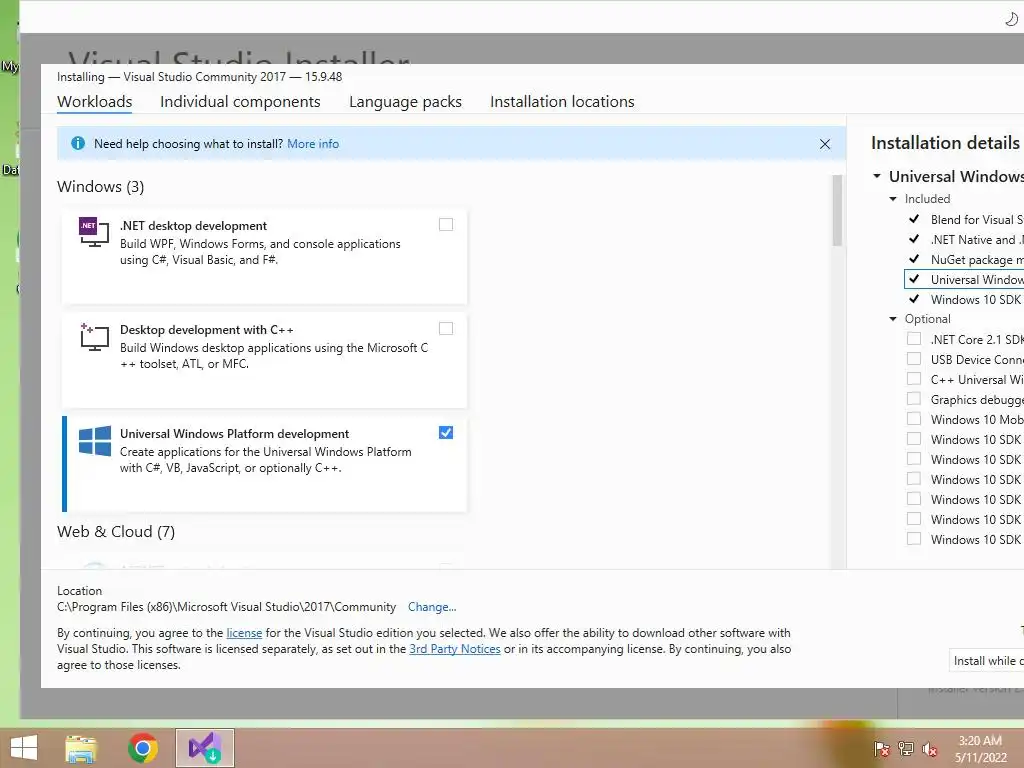Switch to the Language packs tab
This screenshot has height=768, width=1024.
pos(406,102)
